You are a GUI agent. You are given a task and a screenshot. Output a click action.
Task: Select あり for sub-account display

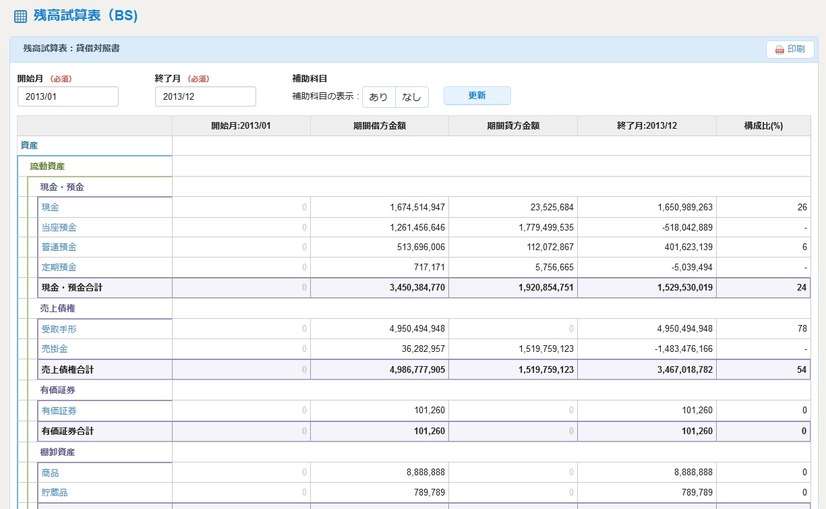[378, 97]
